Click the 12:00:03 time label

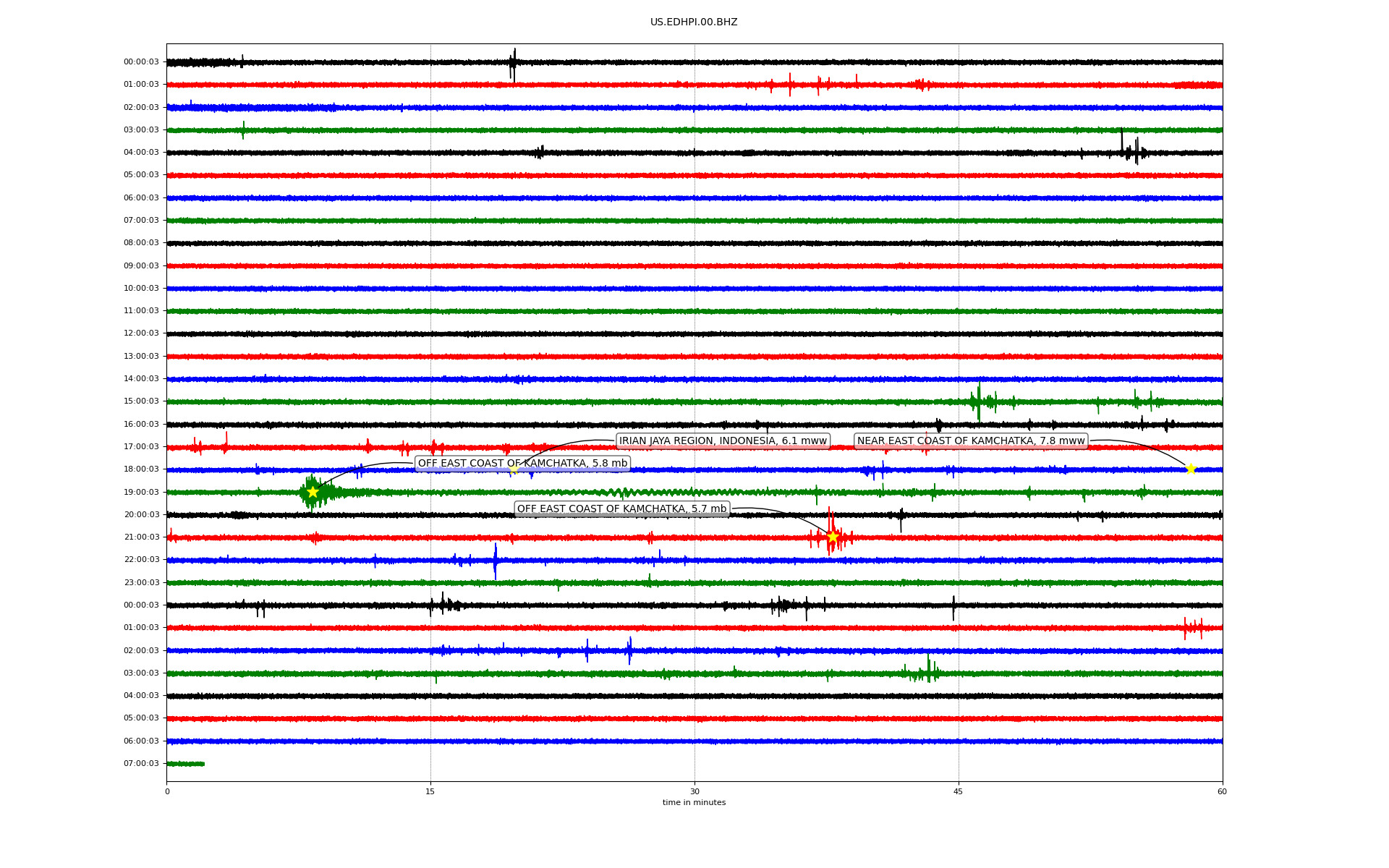pyautogui.click(x=141, y=333)
